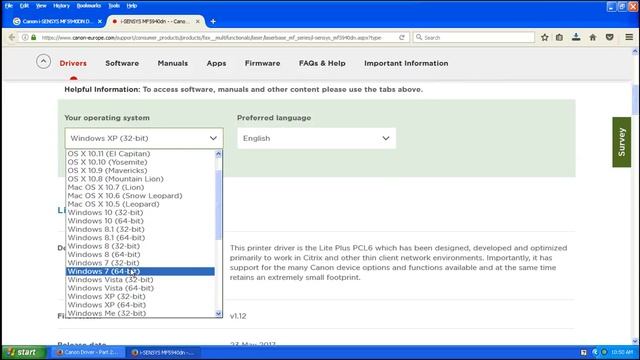
Task: Switch to the Drivers tab
Action: click(73, 63)
